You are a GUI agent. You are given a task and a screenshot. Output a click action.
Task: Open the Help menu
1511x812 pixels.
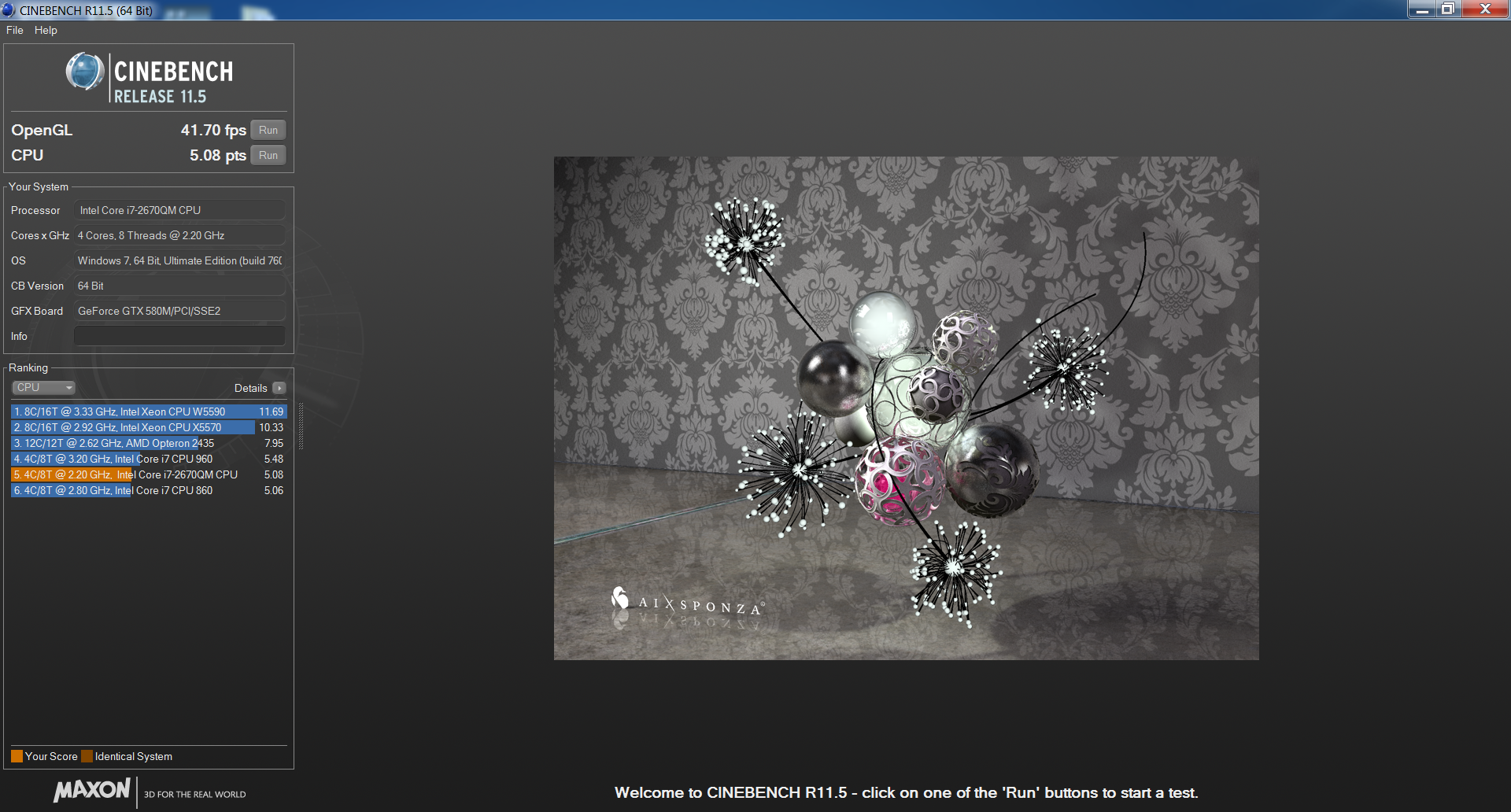[x=46, y=30]
